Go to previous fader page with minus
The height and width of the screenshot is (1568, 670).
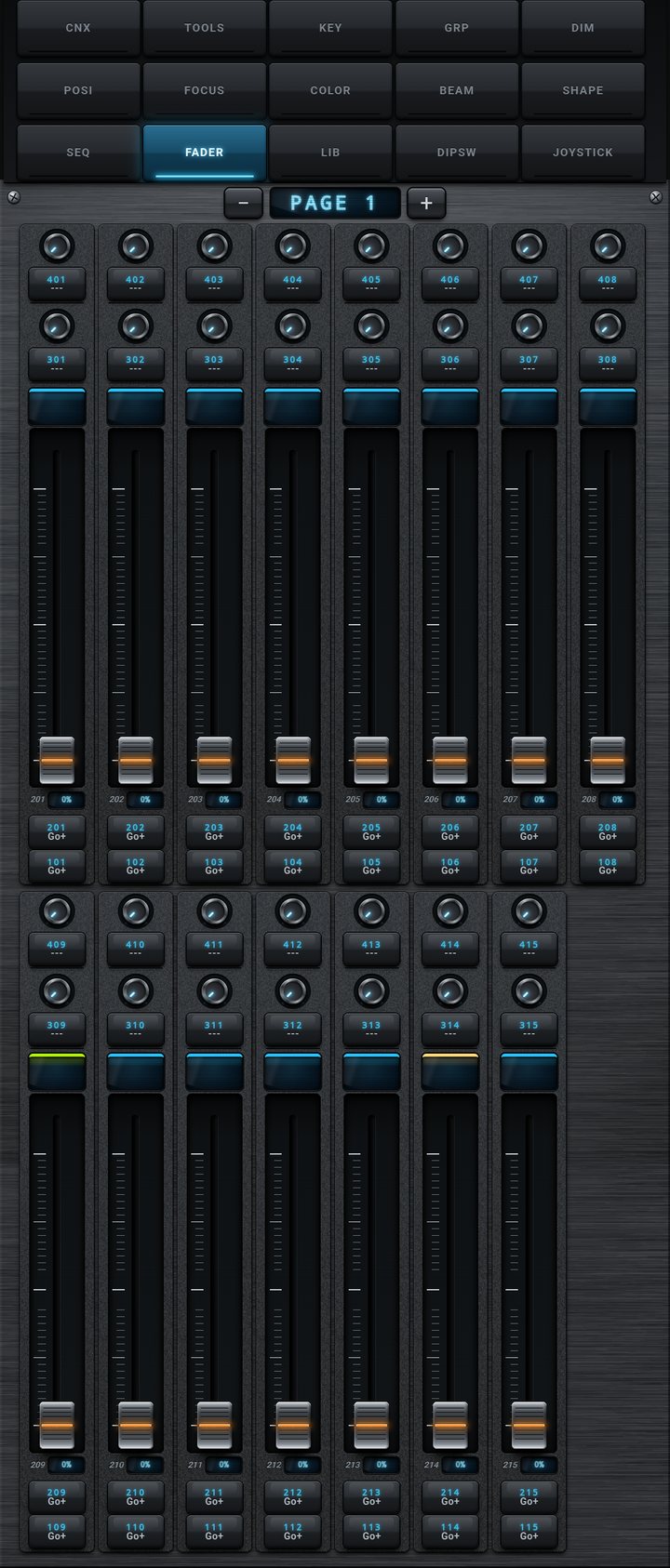(243, 203)
